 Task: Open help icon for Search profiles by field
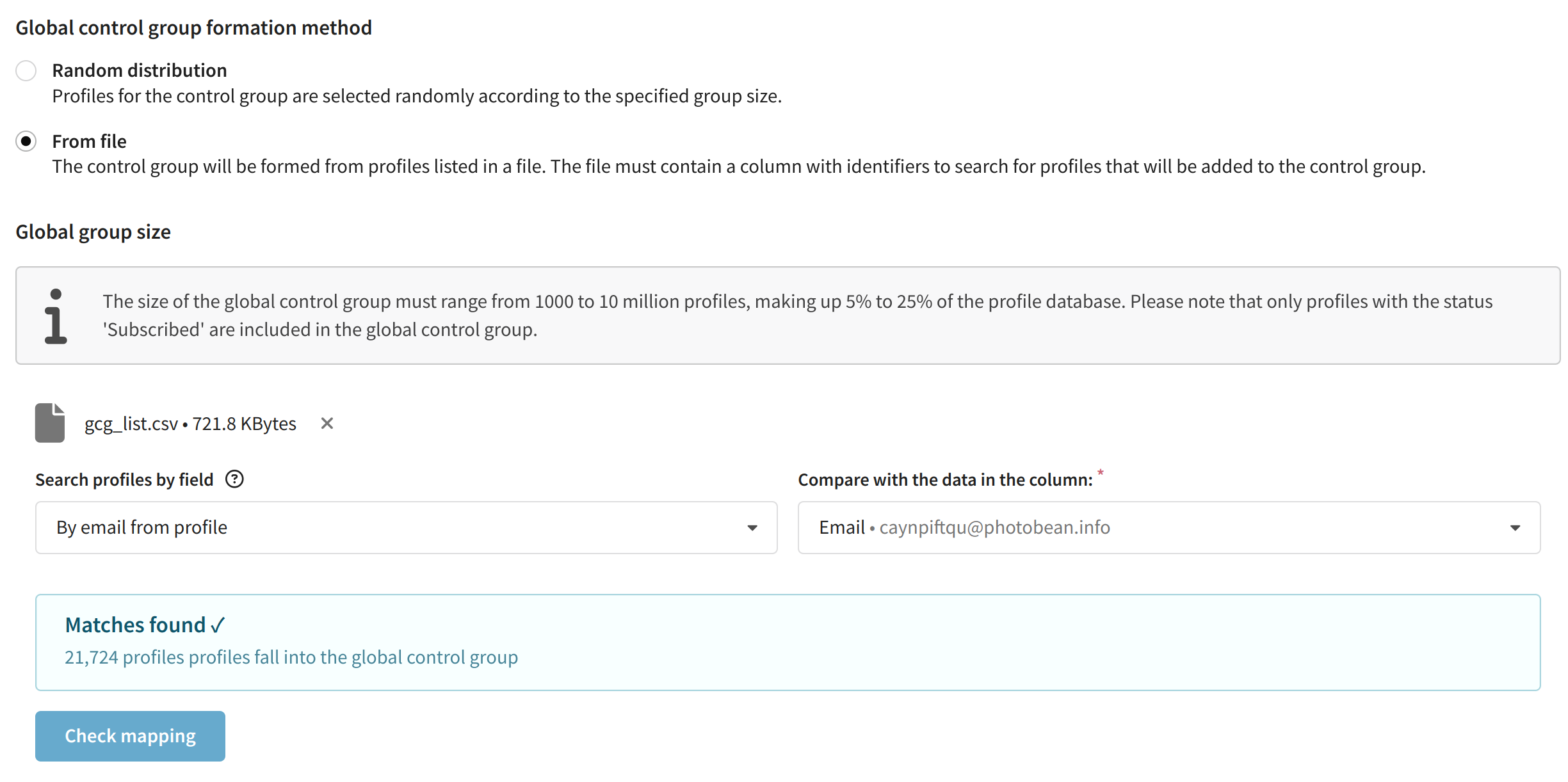[235, 479]
